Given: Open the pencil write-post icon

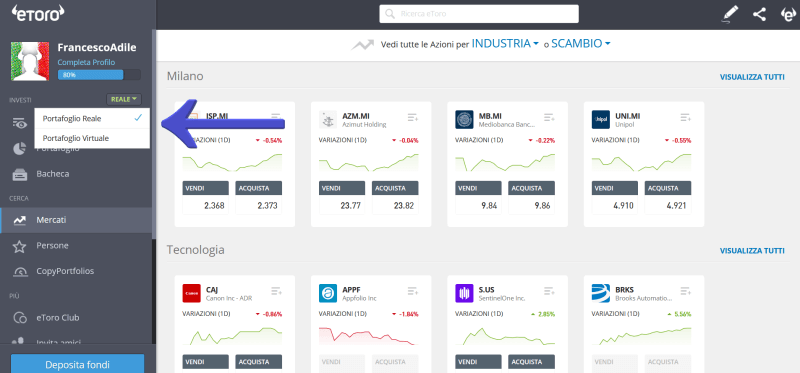Looking at the screenshot, I should pyautogui.click(x=730, y=14).
